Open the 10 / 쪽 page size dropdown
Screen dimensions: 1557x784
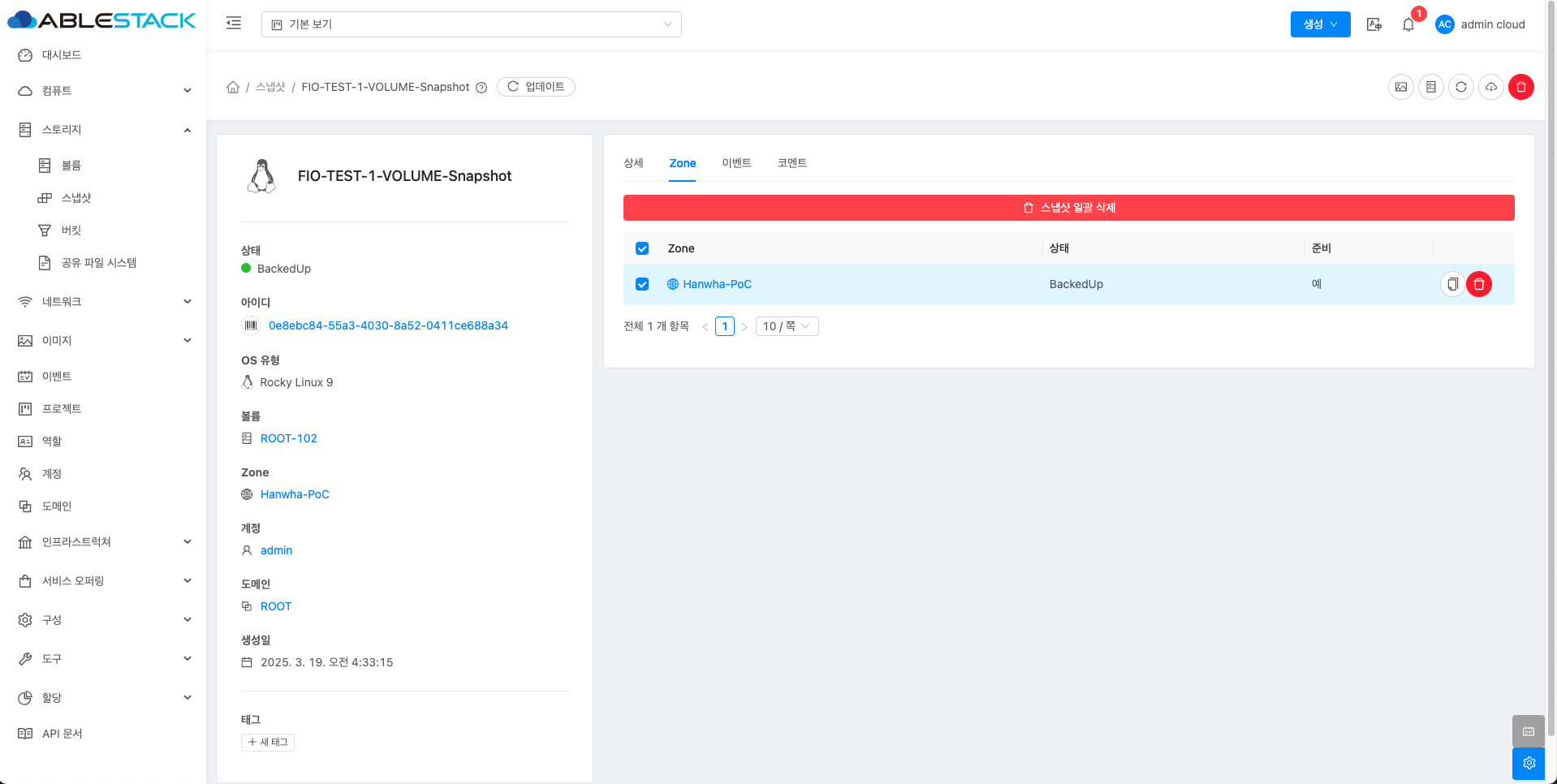pos(786,326)
